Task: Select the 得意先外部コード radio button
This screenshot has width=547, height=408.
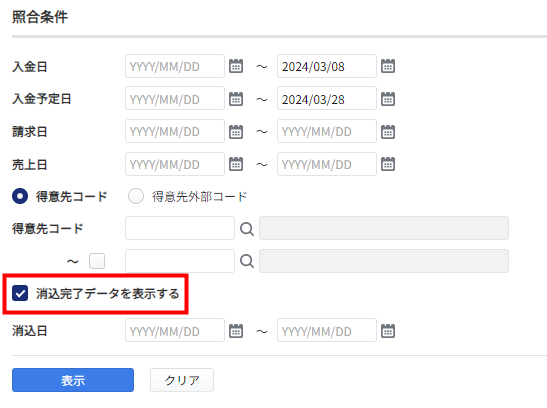Action: (136, 196)
